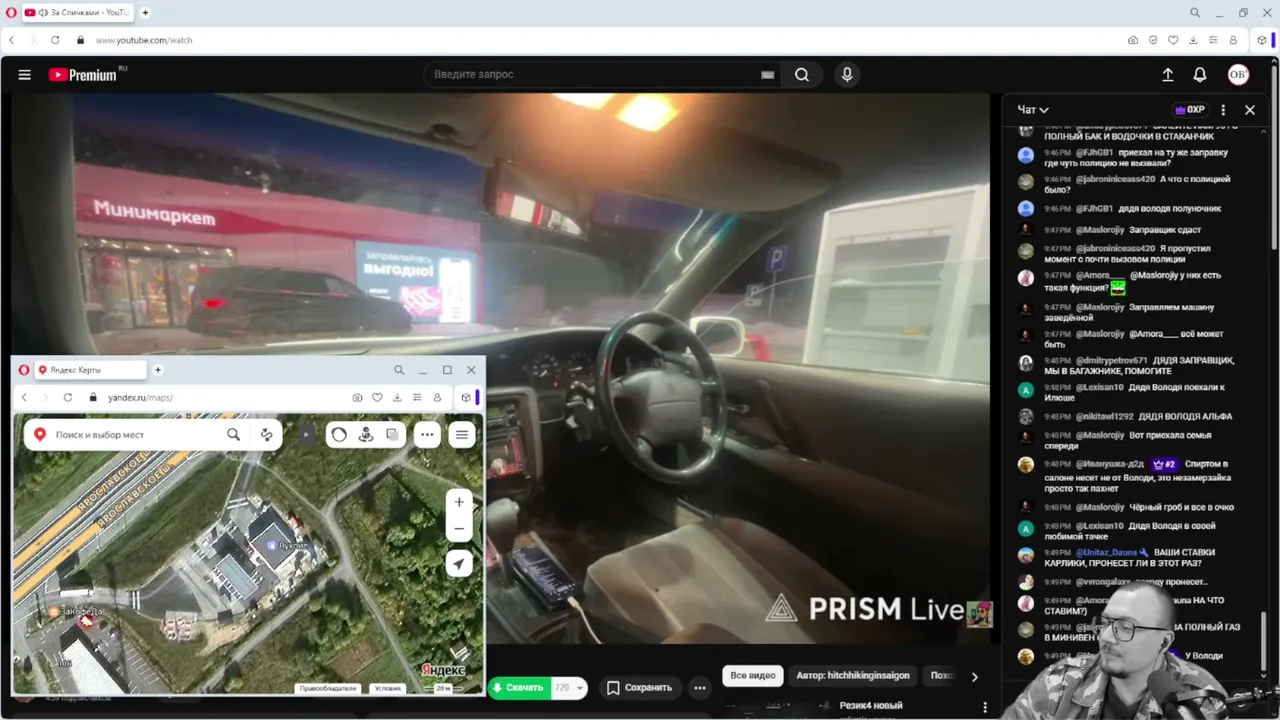Open options for Резик4 новый video
Screen dimensions: 1280x720
click(985, 708)
